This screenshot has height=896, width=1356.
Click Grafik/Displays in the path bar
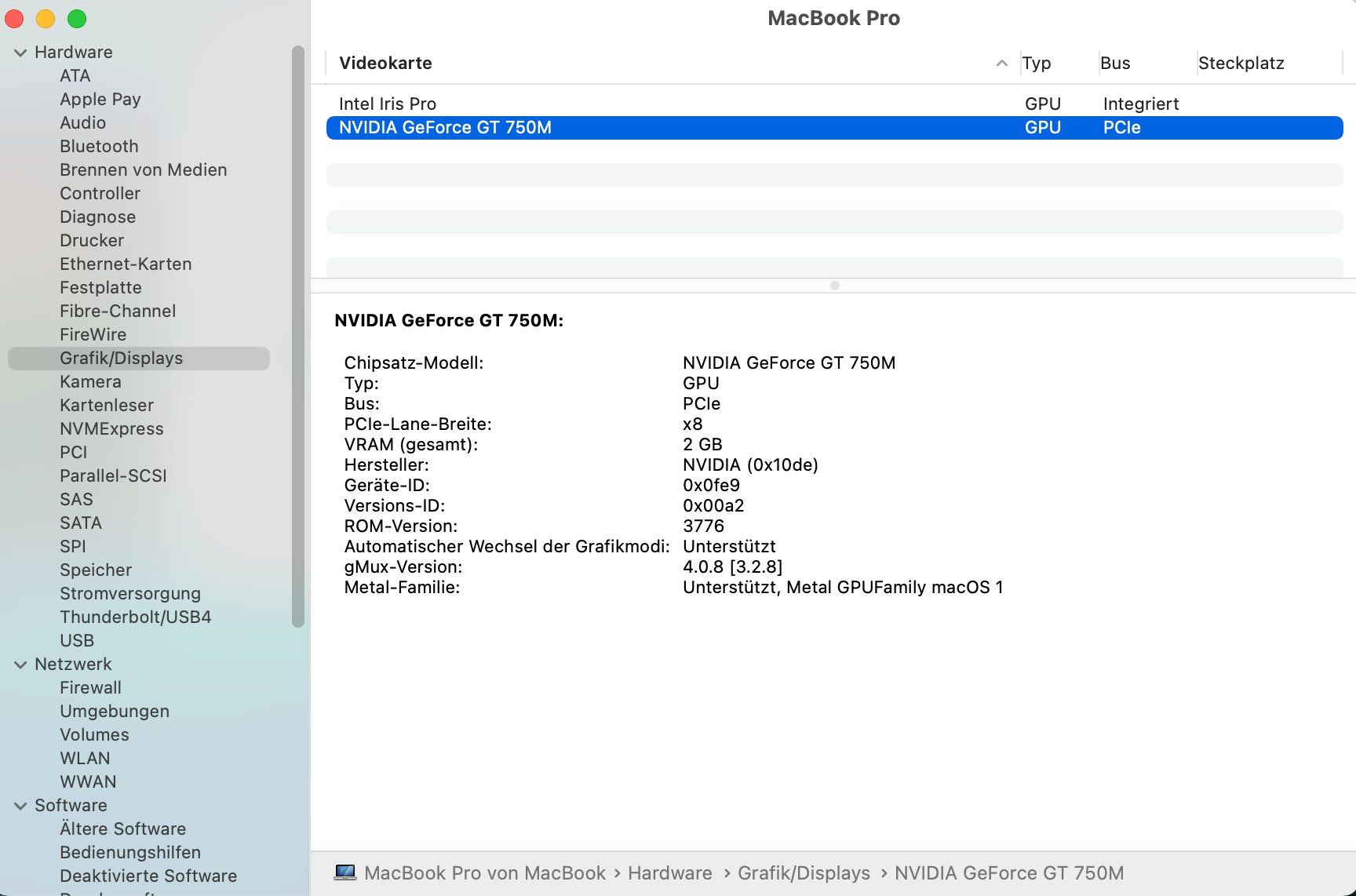point(804,872)
